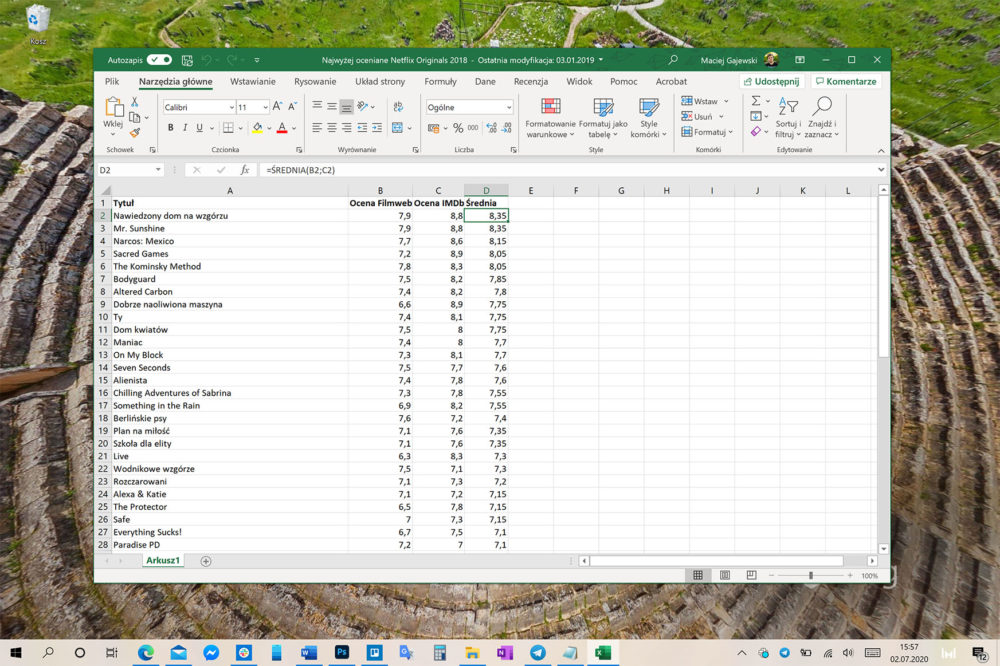Click the wrap text icon

click(398, 107)
